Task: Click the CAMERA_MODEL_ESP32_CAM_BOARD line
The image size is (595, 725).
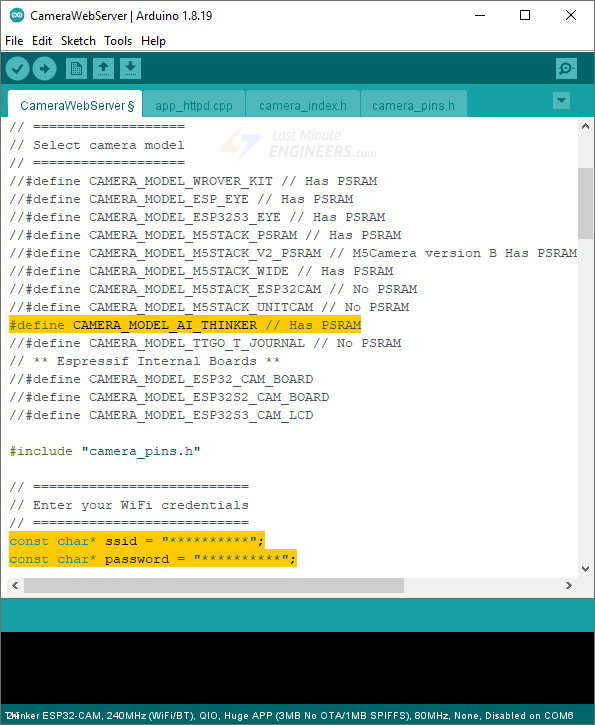Action: point(161,379)
